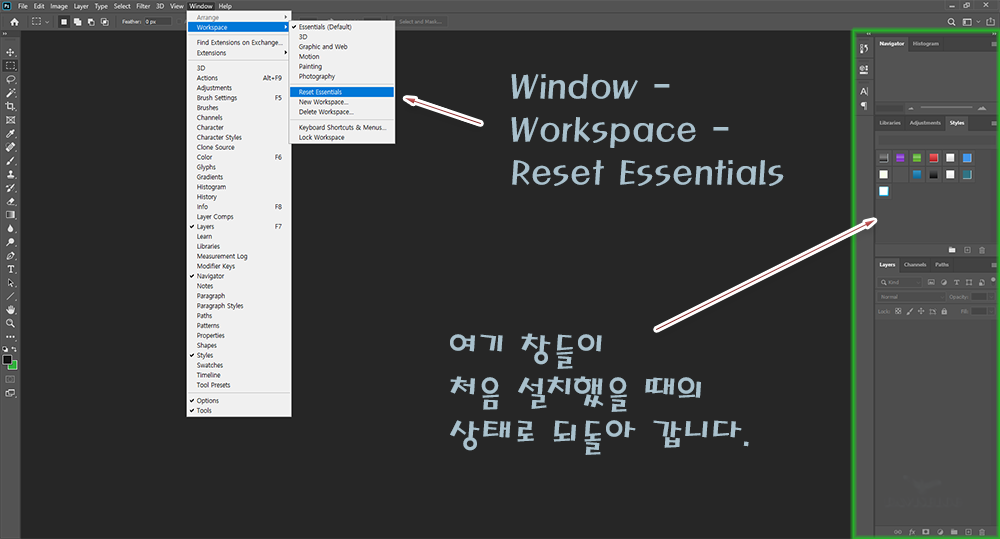Viewport: 1000px width, 539px height.
Task: Select the Rectangular Marquee tool in toolbox
Action: coord(10,66)
